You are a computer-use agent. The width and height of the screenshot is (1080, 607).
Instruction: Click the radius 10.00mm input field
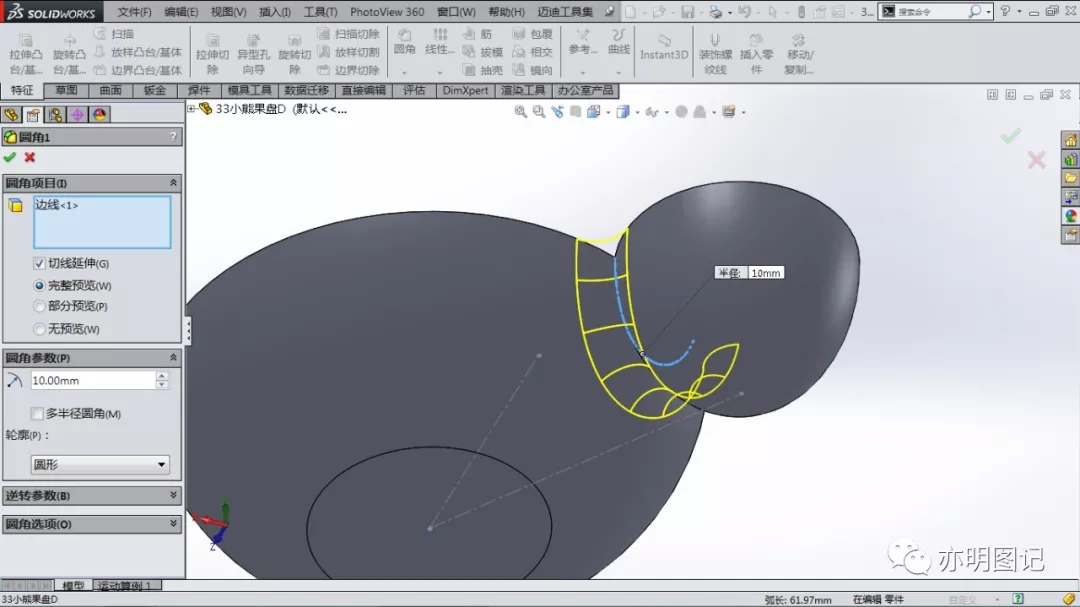click(x=93, y=380)
